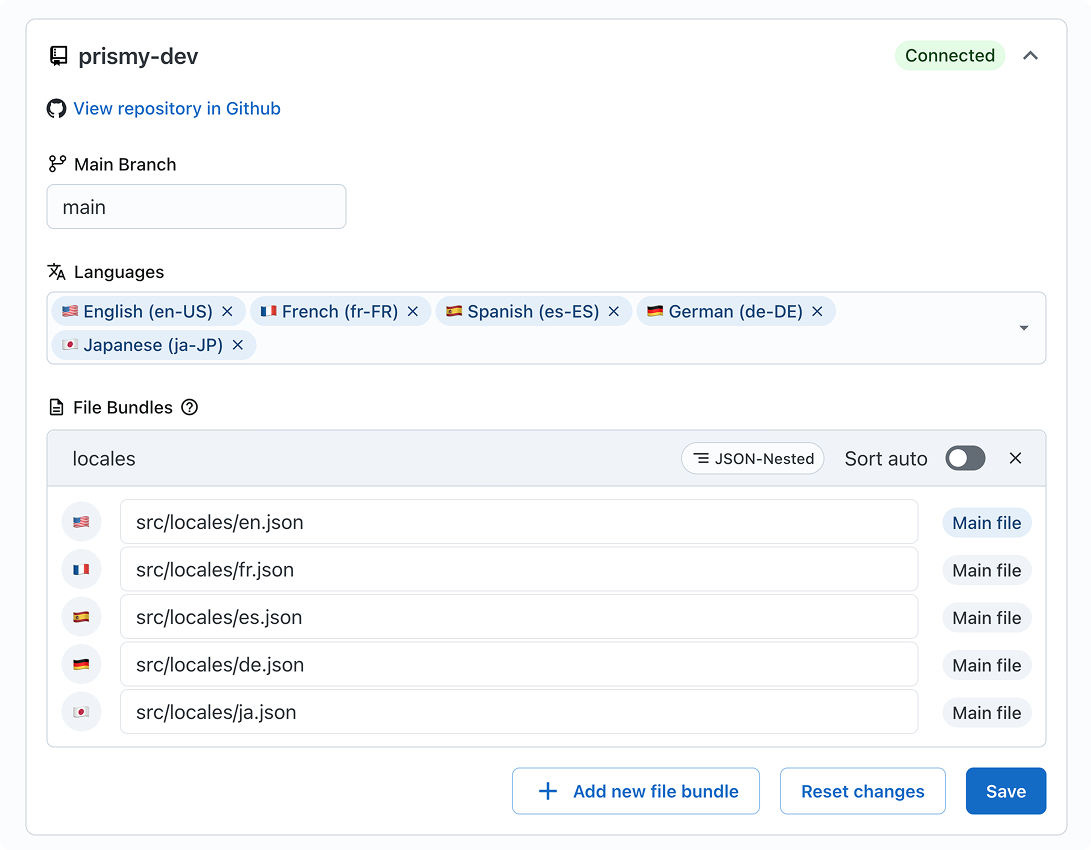Set fr.json as Main file
The width and height of the screenshot is (1091, 850).
point(987,570)
